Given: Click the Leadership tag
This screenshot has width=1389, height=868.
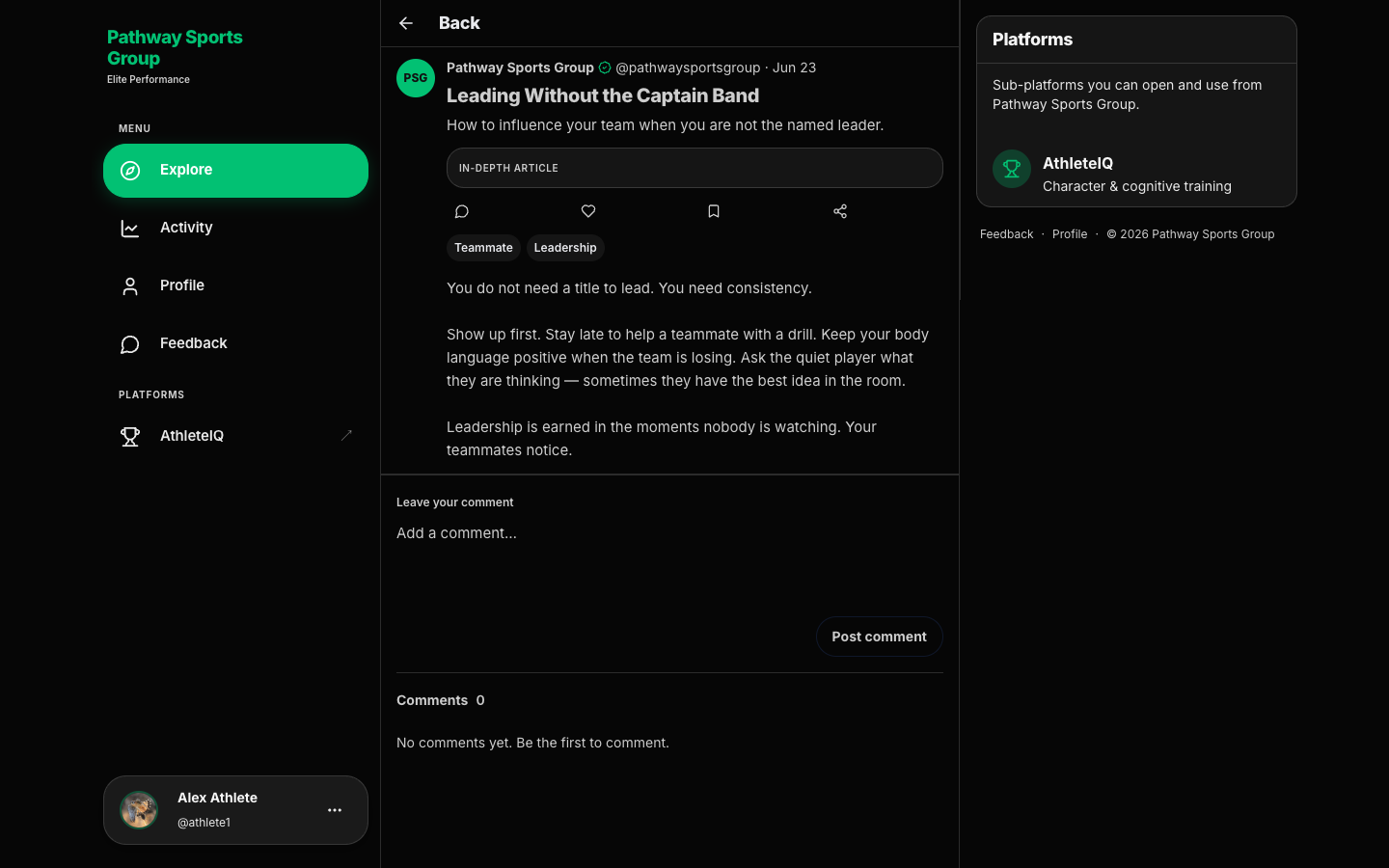Looking at the screenshot, I should [x=565, y=248].
